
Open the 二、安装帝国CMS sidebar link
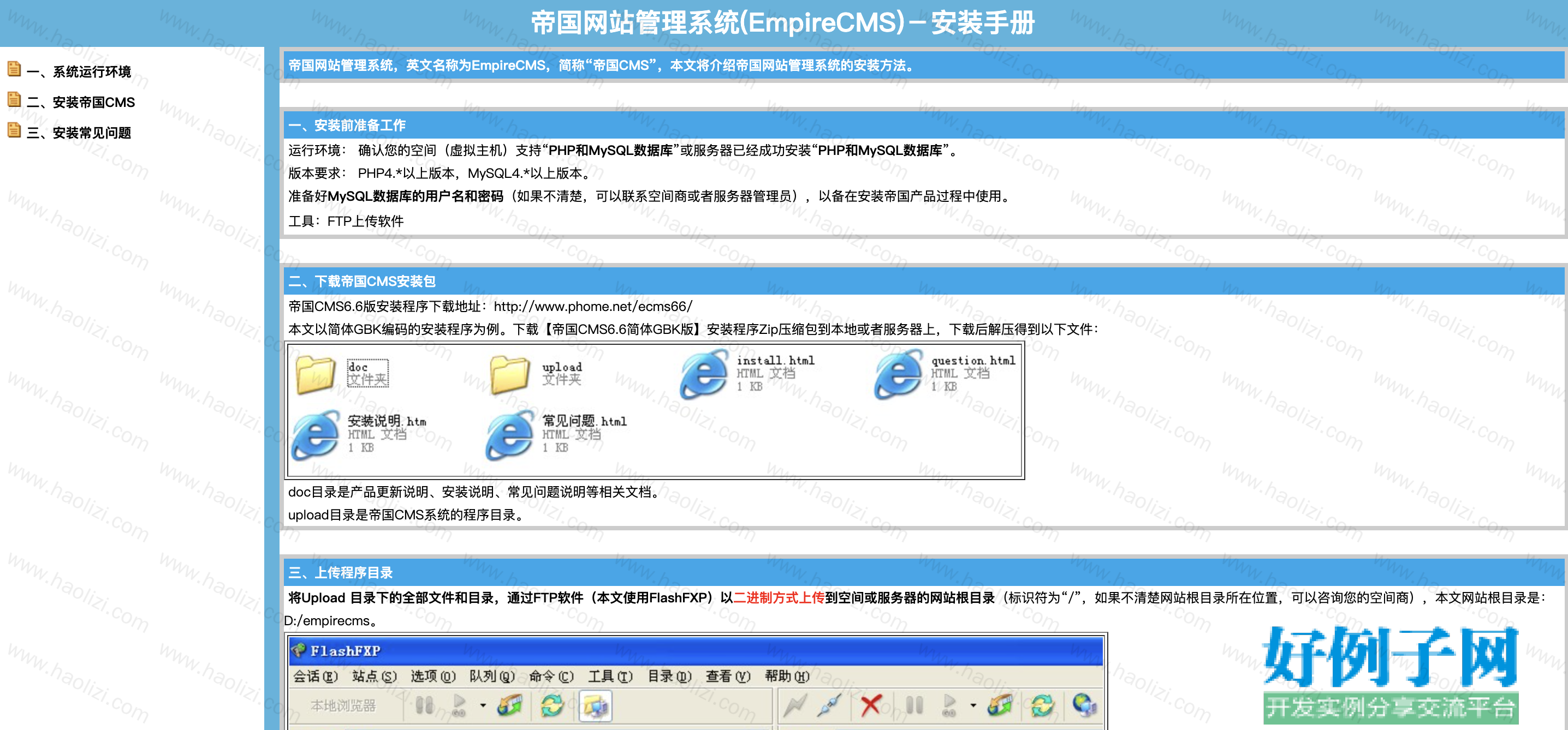80,102
